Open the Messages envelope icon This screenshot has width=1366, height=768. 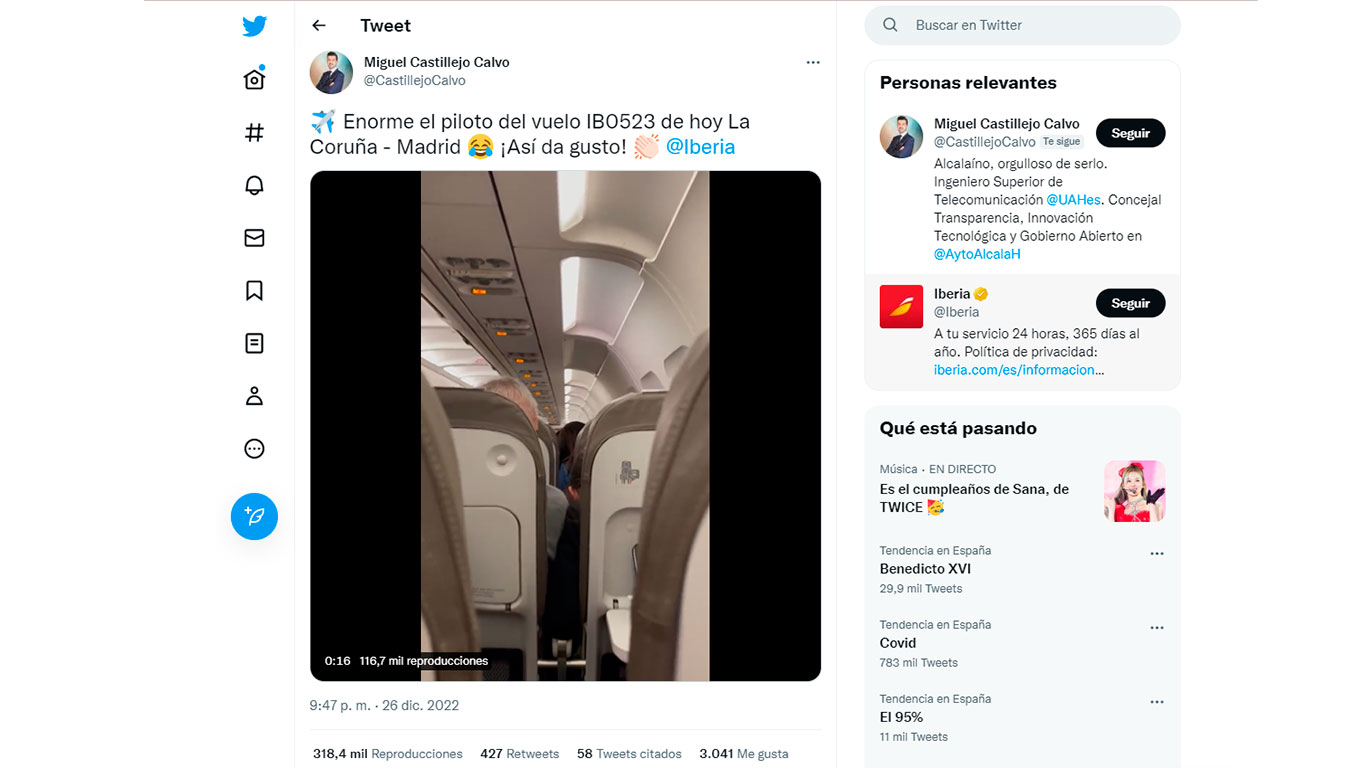255,238
